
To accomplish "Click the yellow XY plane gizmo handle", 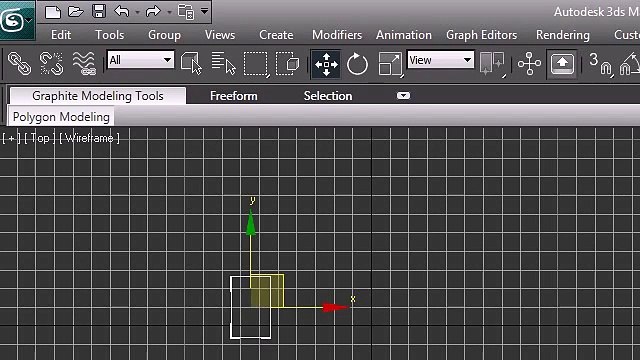I will (267, 291).
